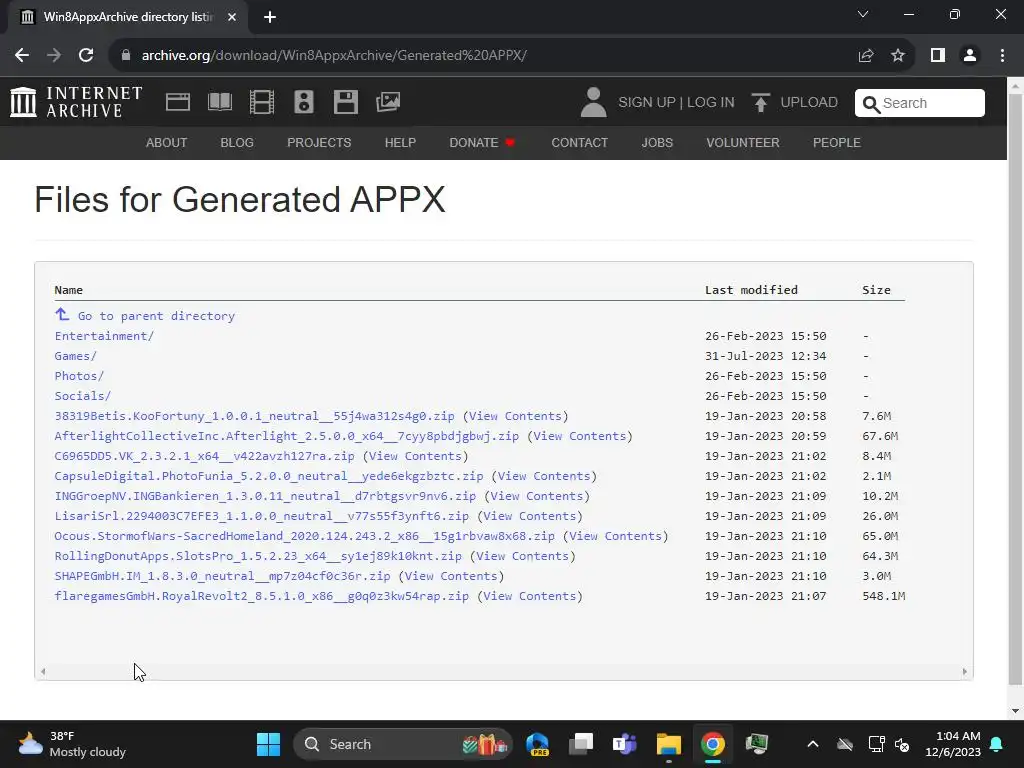The width and height of the screenshot is (1024, 768).
Task: Click the address bar URL
Action: click(x=334, y=56)
